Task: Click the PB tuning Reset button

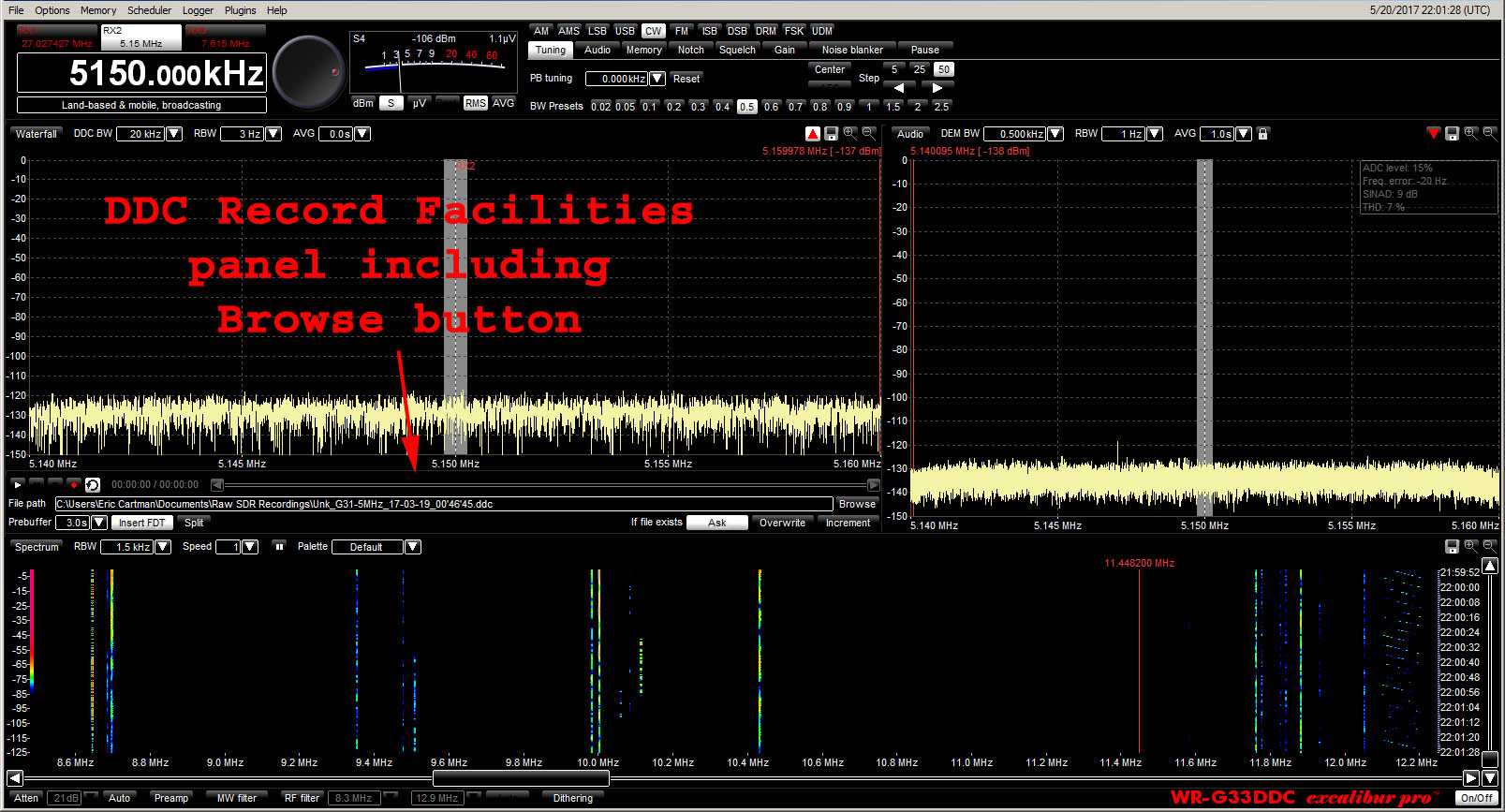Action: click(x=686, y=79)
